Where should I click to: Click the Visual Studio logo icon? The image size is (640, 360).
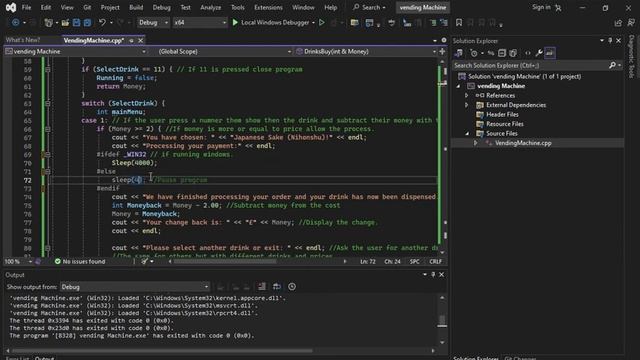(x=11, y=7)
